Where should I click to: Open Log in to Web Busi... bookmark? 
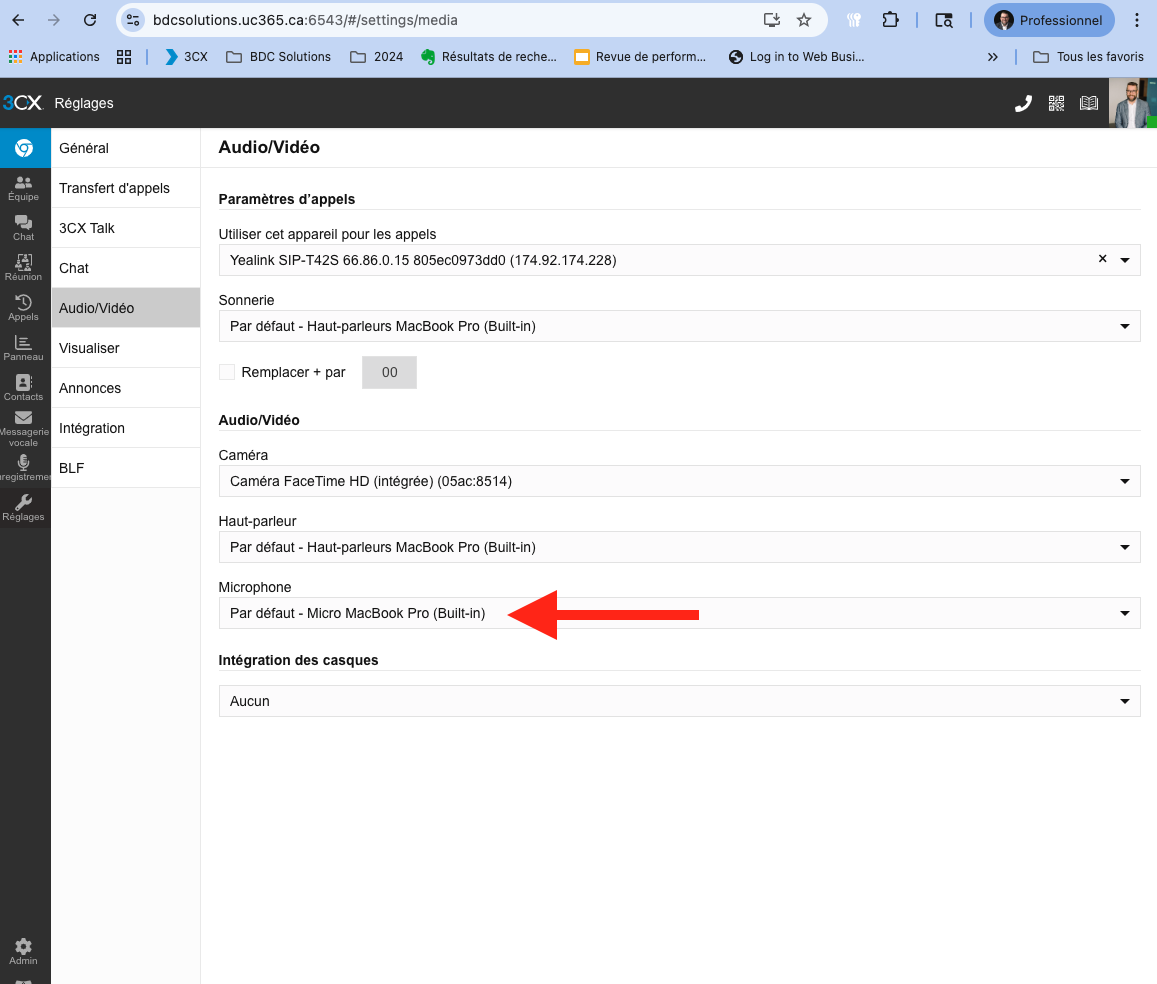(x=796, y=57)
